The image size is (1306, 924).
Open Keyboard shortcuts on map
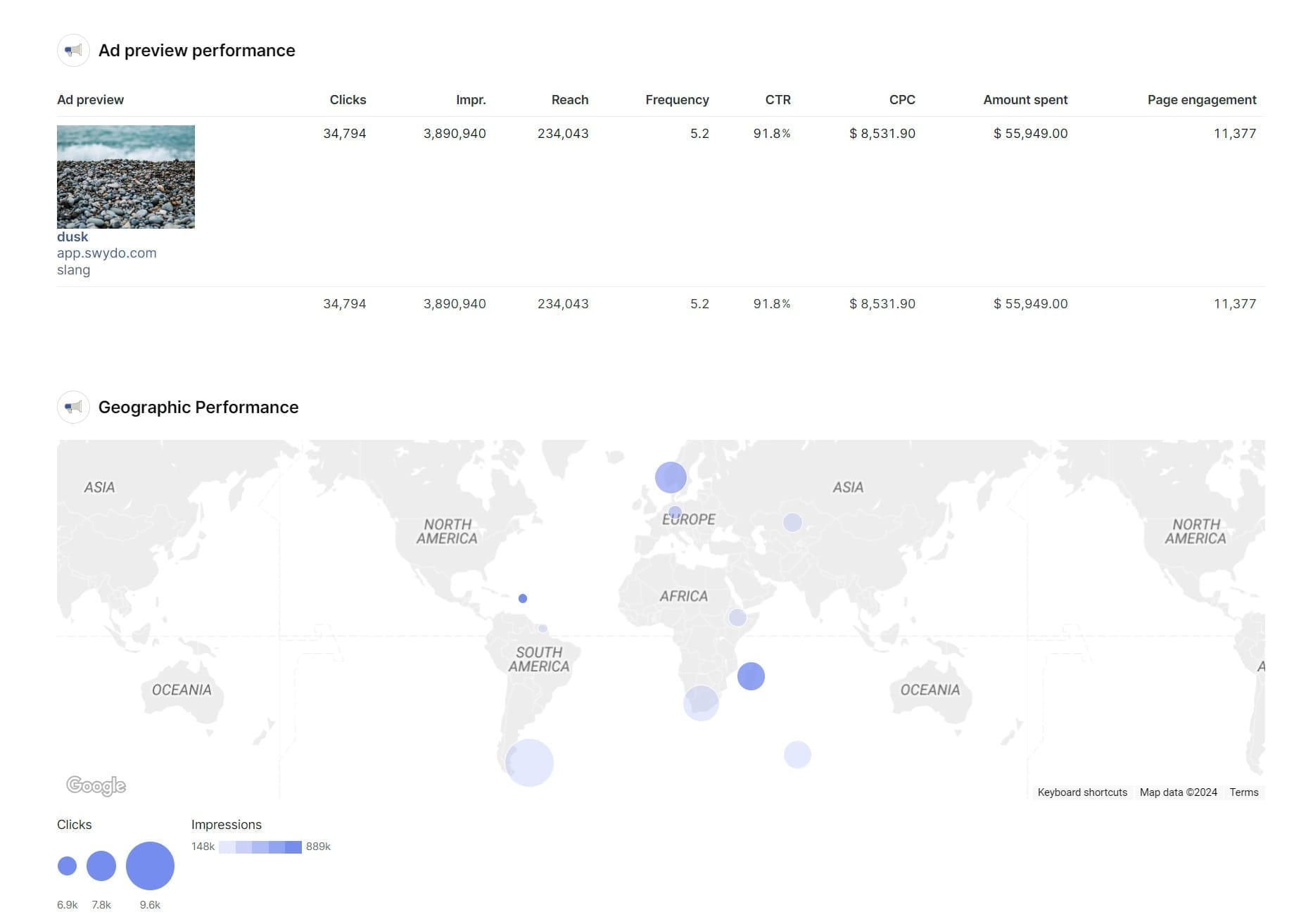pos(1082,792)
